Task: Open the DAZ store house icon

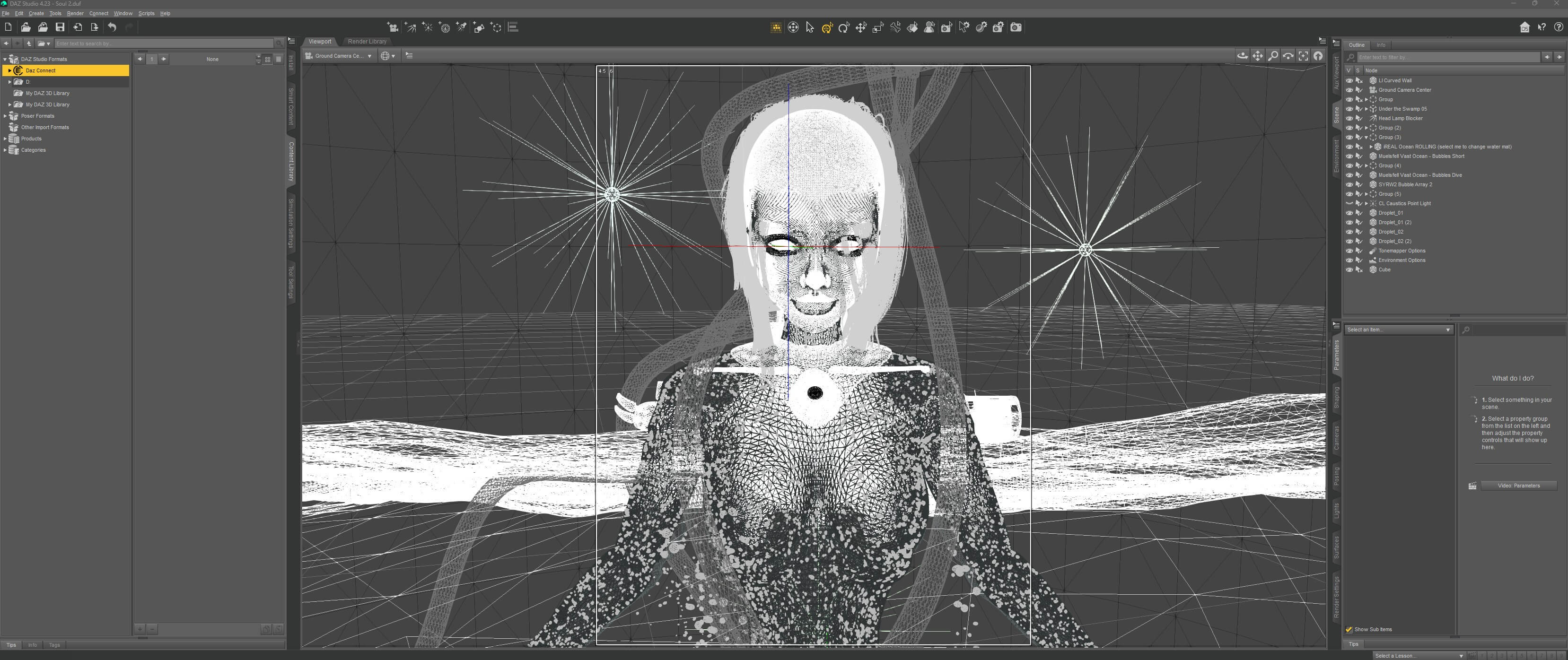Action: (1524, 27)
